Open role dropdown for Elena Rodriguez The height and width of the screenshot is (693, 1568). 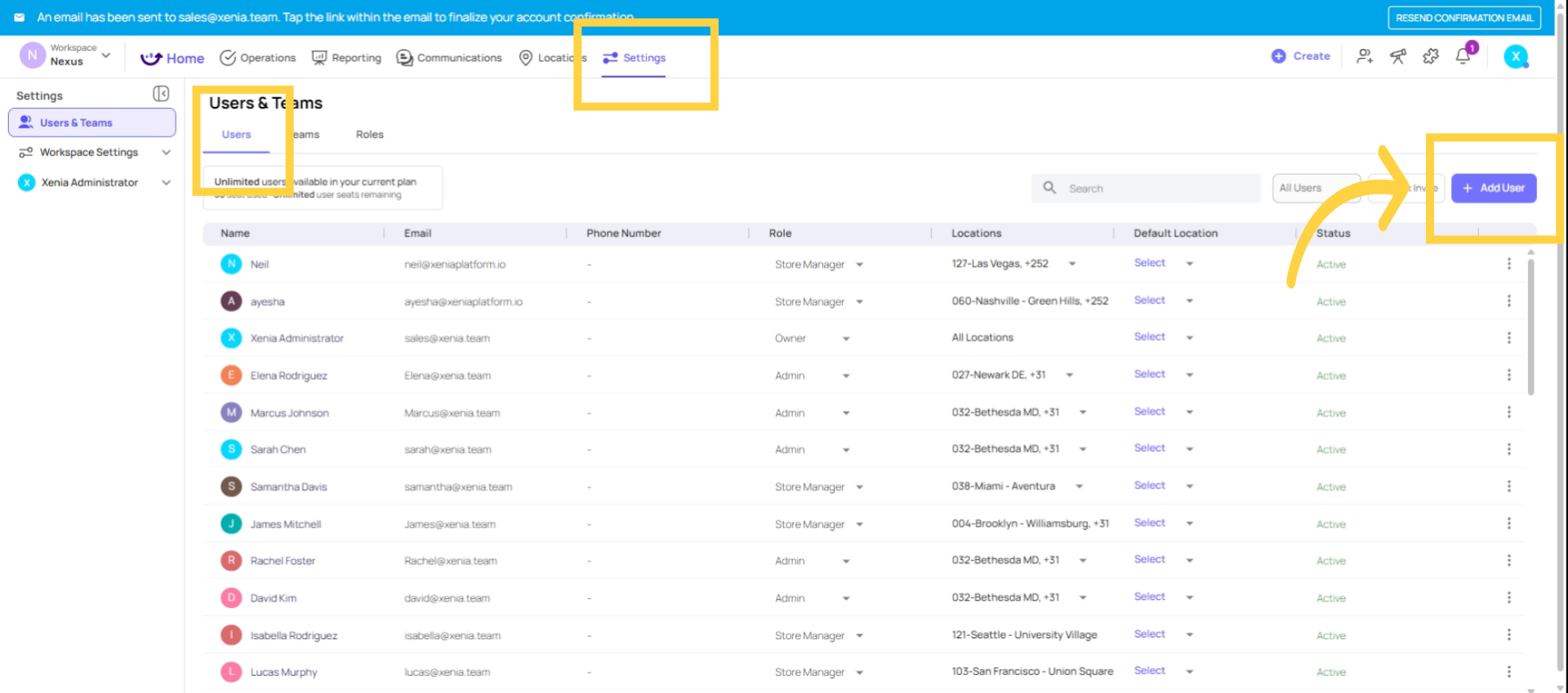[846, 376]
